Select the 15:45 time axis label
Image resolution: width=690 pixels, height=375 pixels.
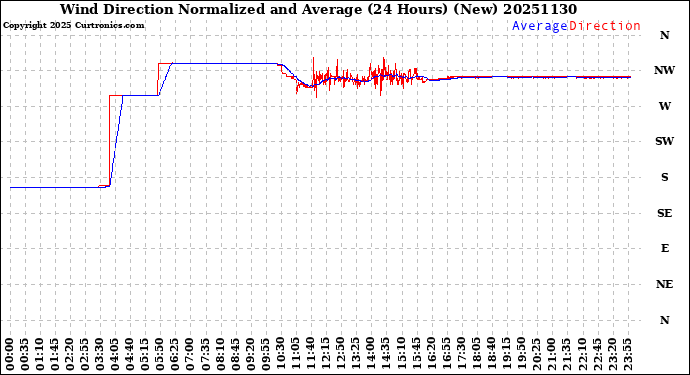click(416, 354)
